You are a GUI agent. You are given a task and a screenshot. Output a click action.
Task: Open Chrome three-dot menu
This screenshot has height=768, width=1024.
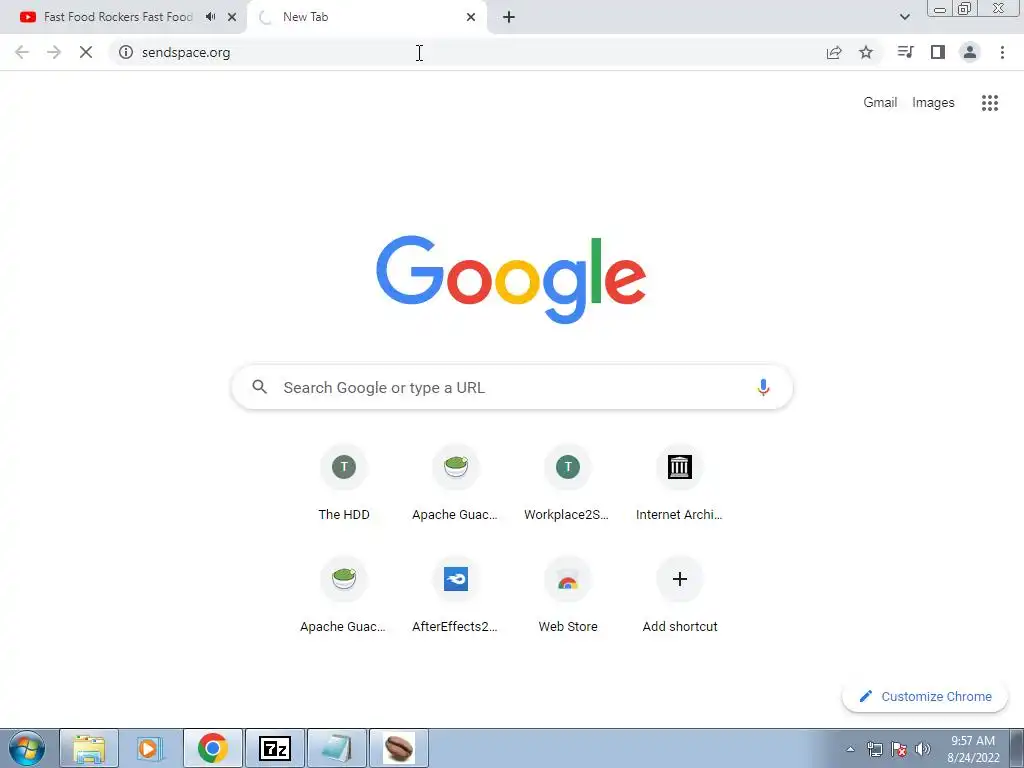[x=1002, y=52]
